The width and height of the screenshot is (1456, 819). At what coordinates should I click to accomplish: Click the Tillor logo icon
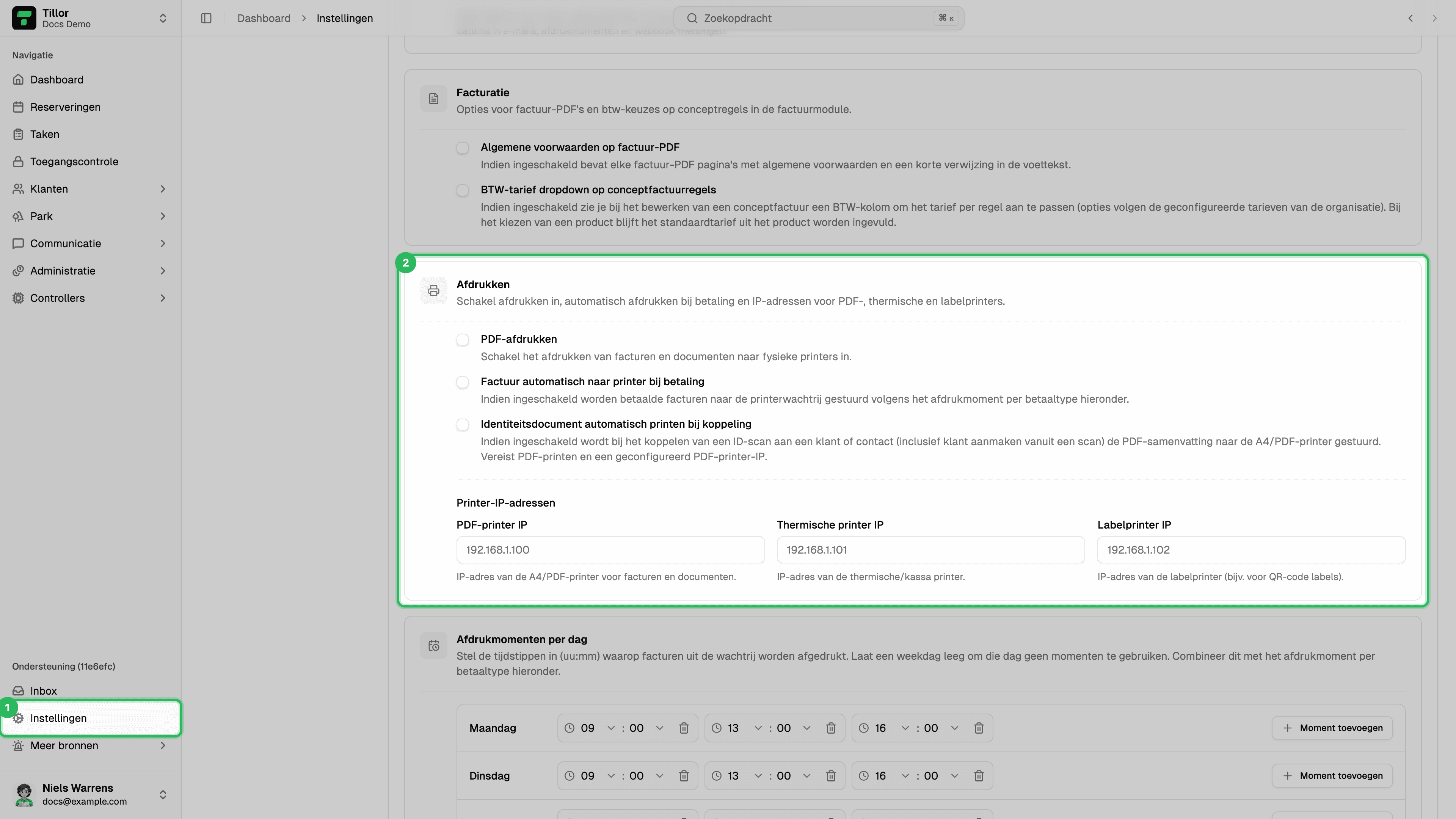coord(24,18)
